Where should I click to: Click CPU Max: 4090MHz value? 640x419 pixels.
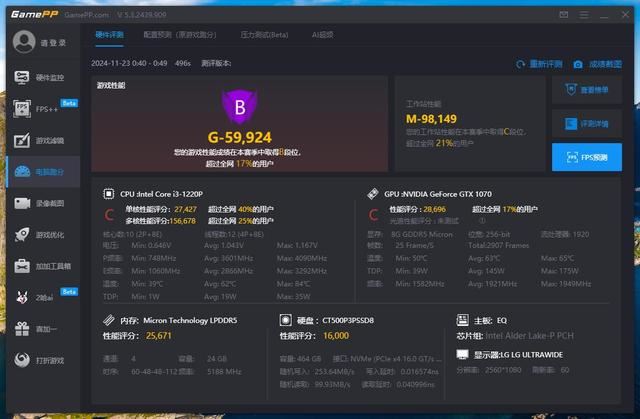point(302,258)
